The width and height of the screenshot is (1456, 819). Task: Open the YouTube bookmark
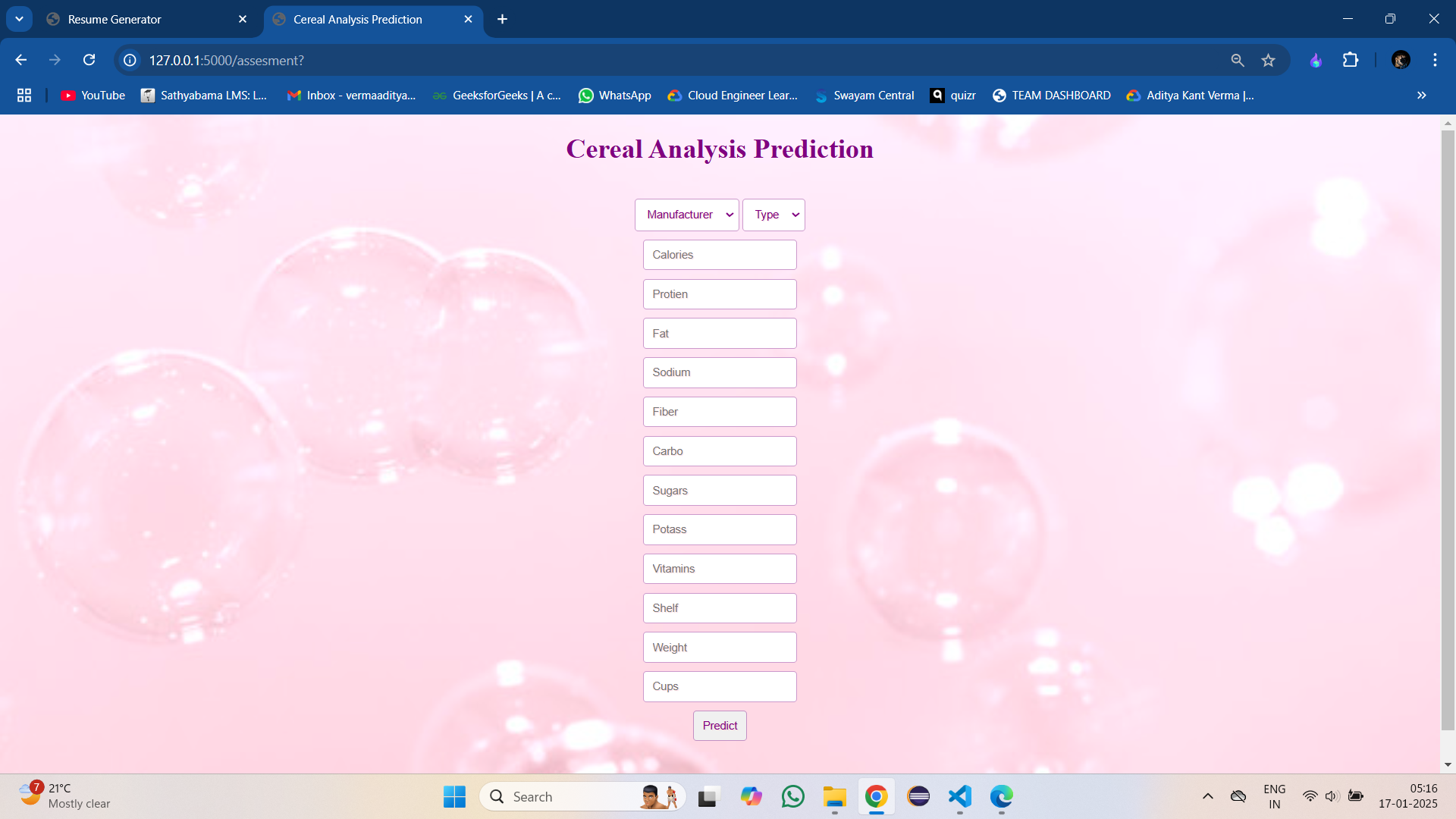click(x=93, y=96)
